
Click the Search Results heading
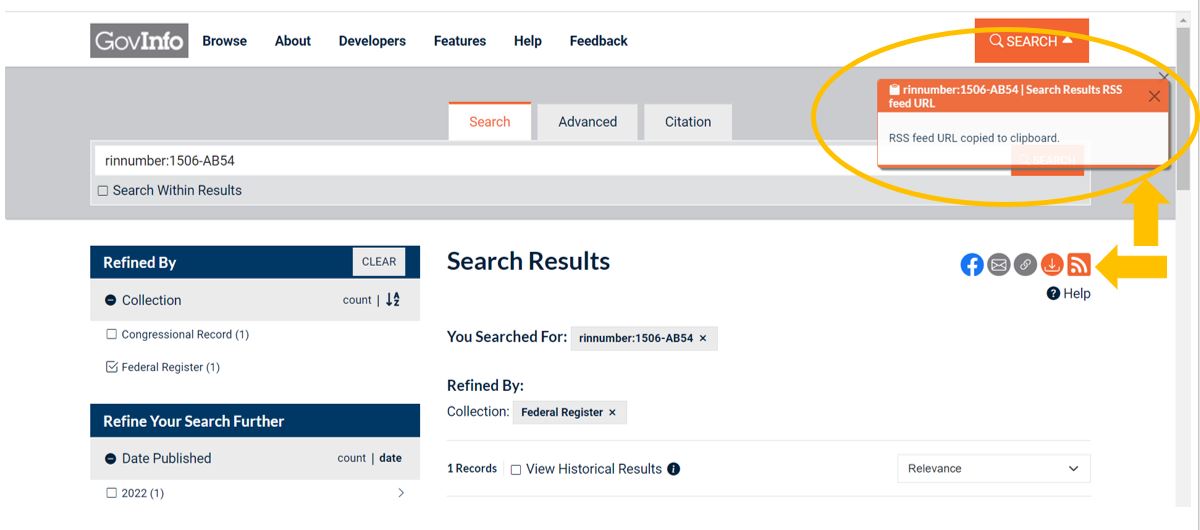528,261
